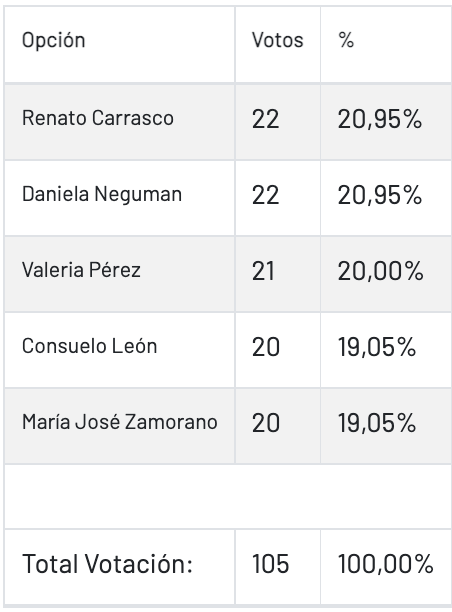The width and height of the screenshot is (452, 612).
Task: Click María José Zamorano's 19,05% percentage
Action: [377, 423]
